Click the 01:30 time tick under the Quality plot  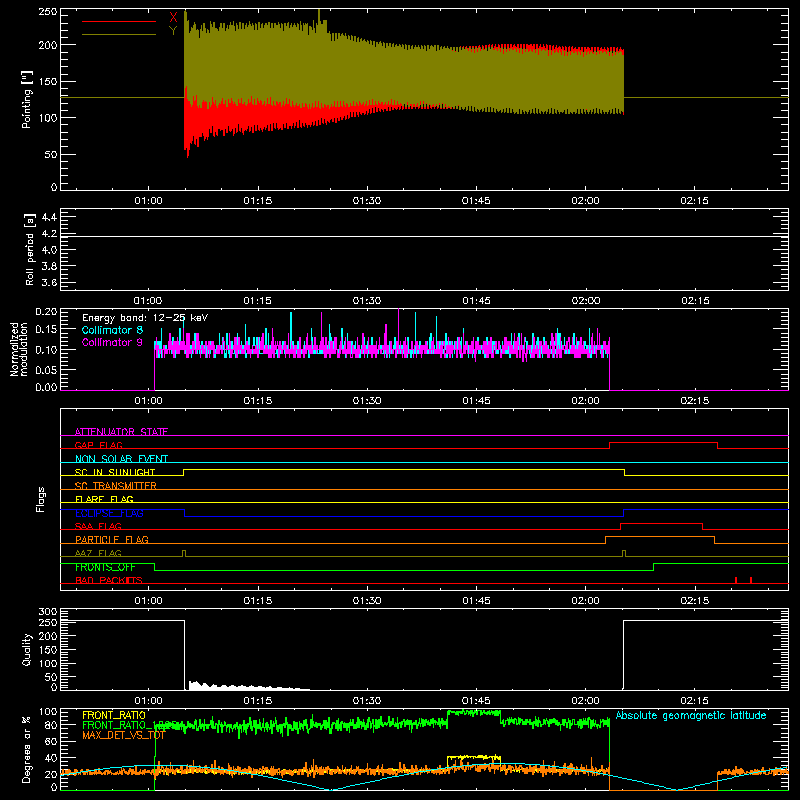tap(367, 701)
